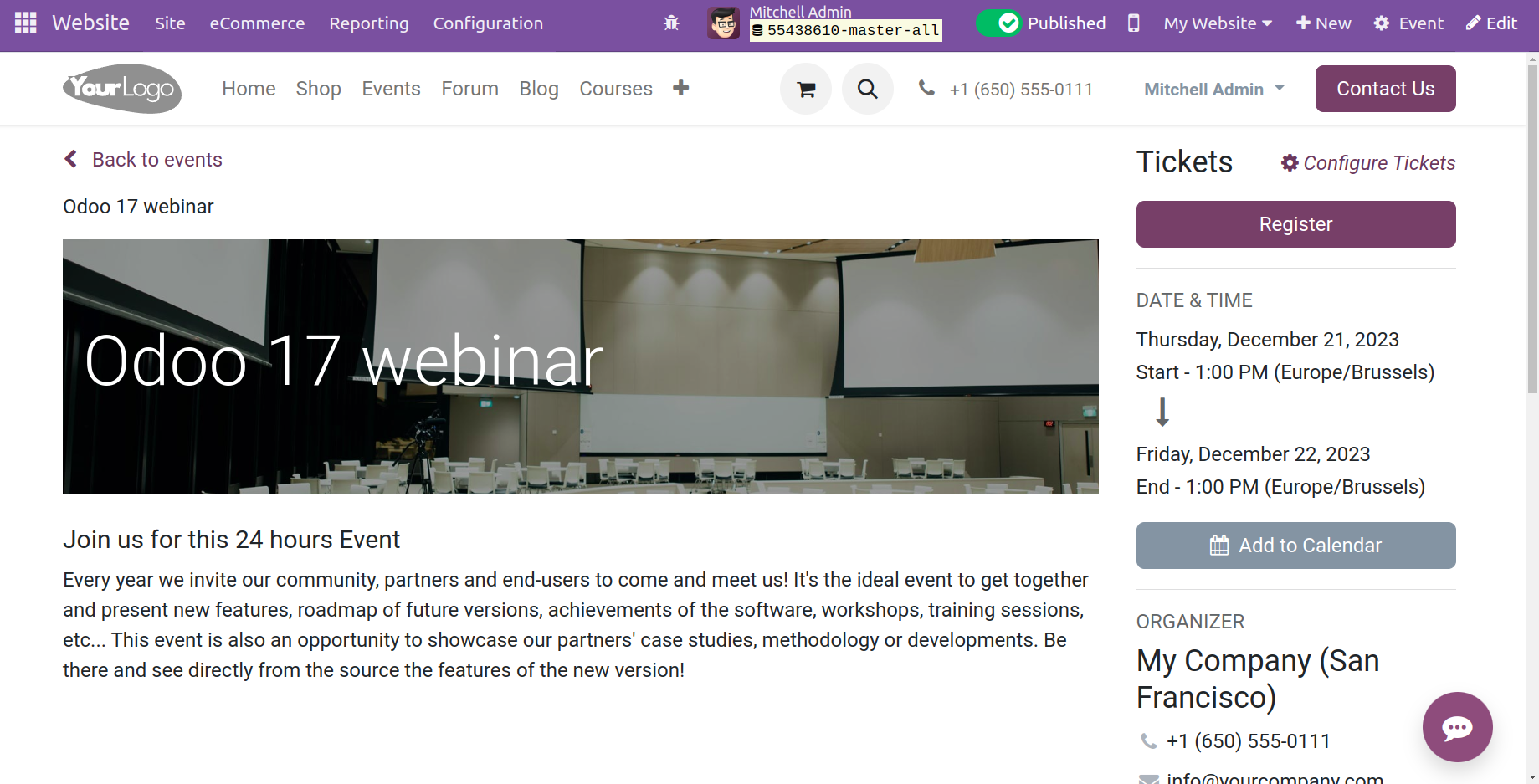Image resolution: width=1539 pixels, height=784 pixels.
Task: Open the New content menu
Action: 1323,23
